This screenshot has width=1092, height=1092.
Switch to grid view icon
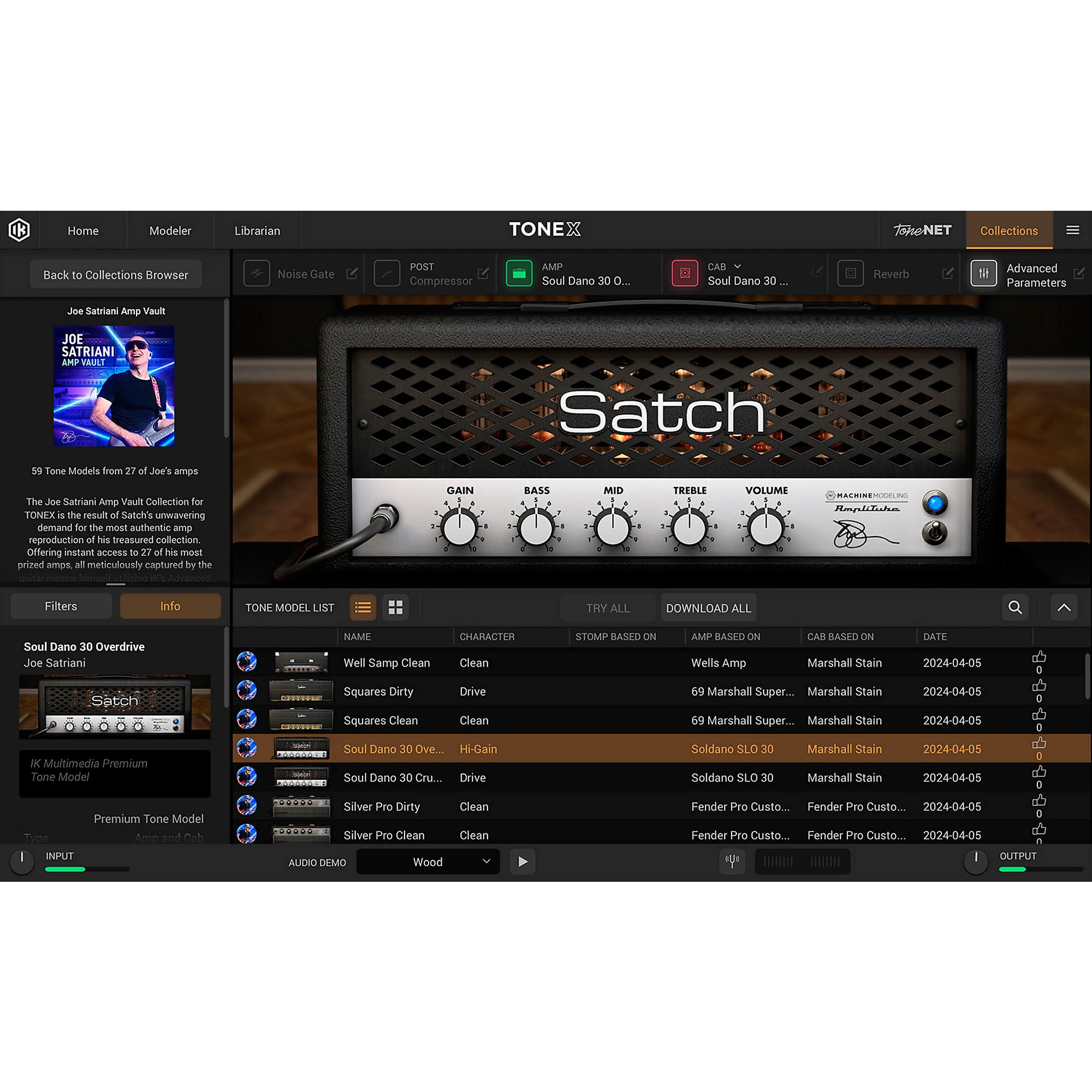pos(396,608)
